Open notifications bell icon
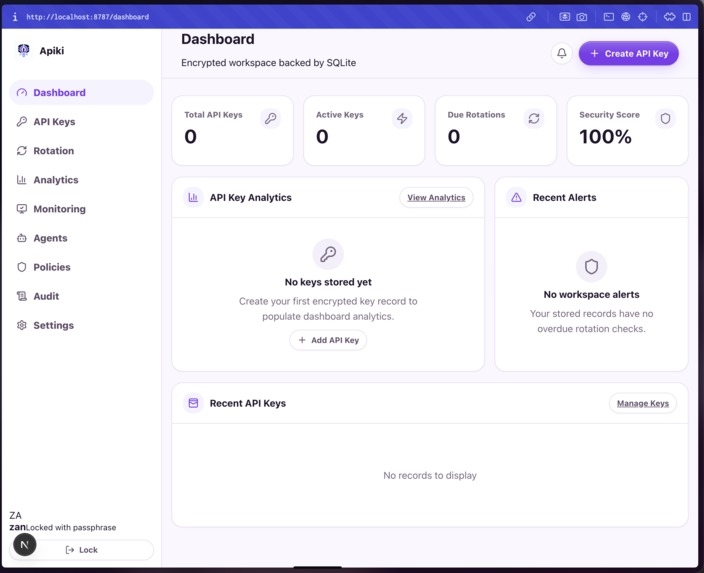Viewport: 704px width, 573px height. click(562, 53)
